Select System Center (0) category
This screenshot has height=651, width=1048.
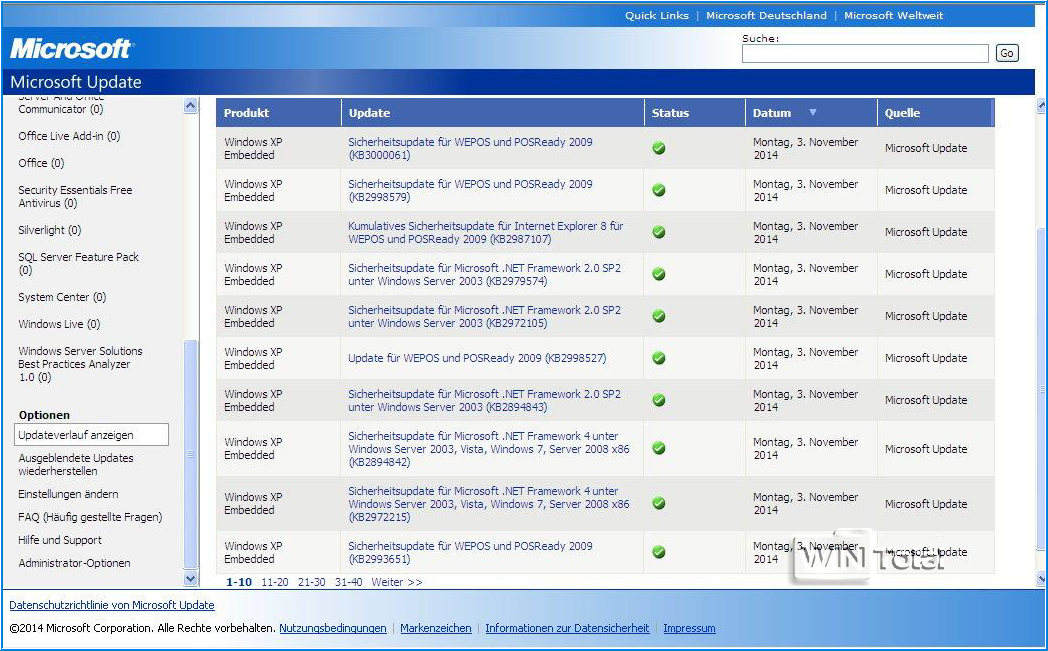click(x=62, y=297)
